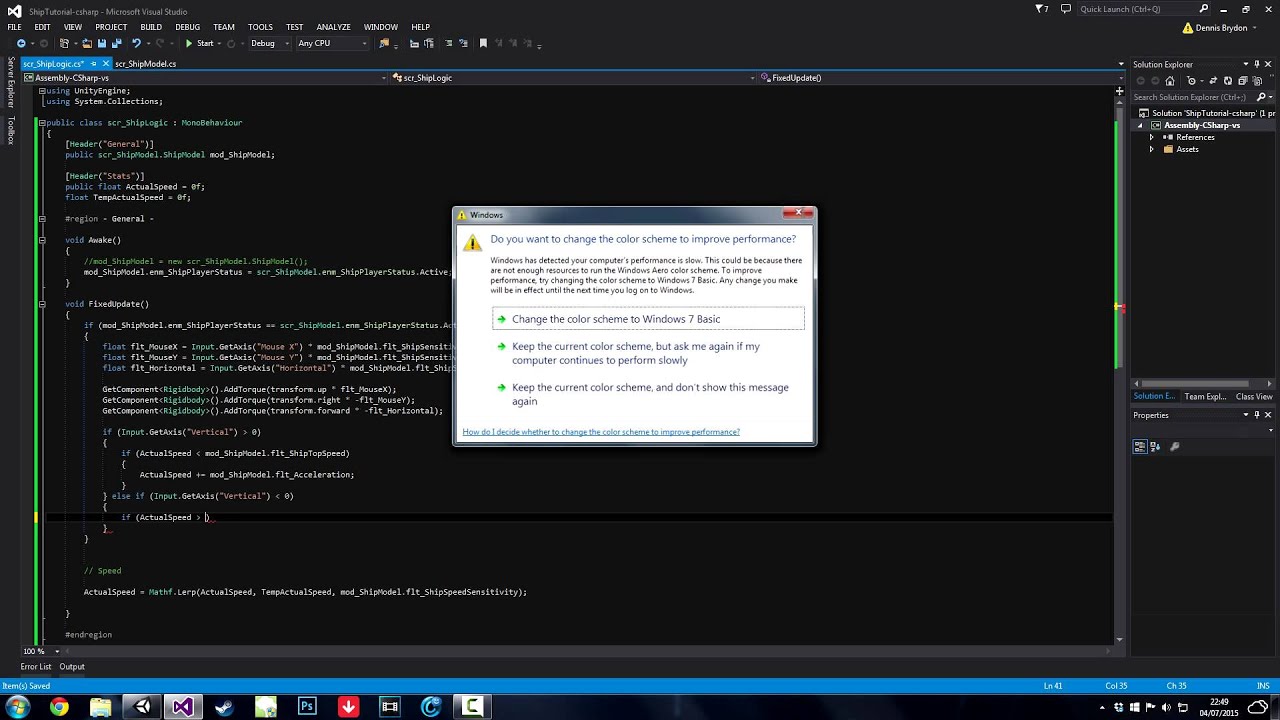
Task: Open the FILE menu
Action: (x=14, y=27)
